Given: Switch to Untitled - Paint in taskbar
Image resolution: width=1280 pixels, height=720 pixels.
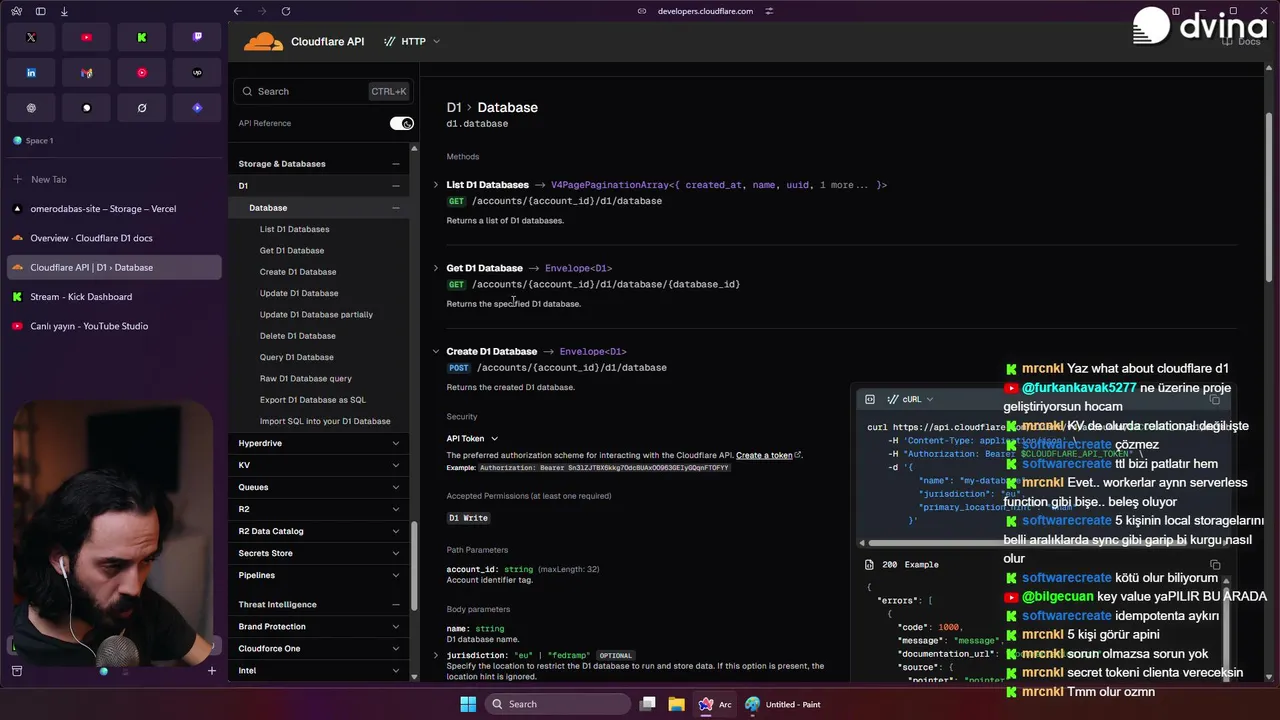Looking at the screenshot, I should [x=783, y=704].
